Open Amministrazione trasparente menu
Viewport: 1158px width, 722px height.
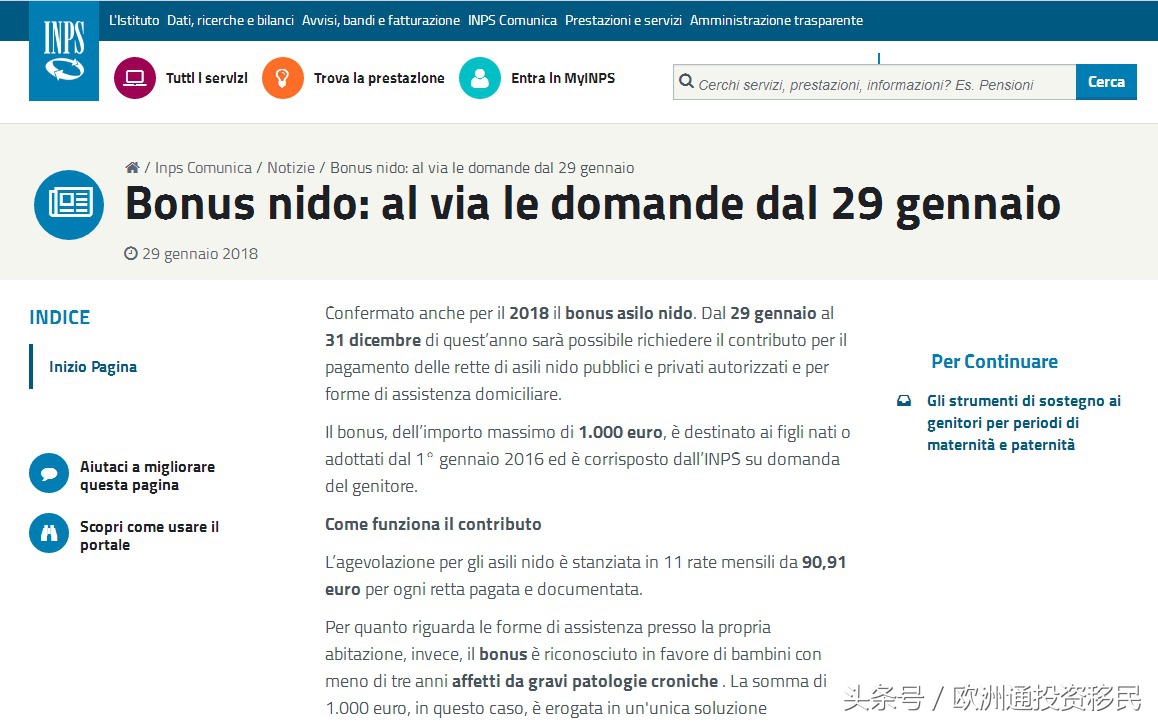point(776,20)
